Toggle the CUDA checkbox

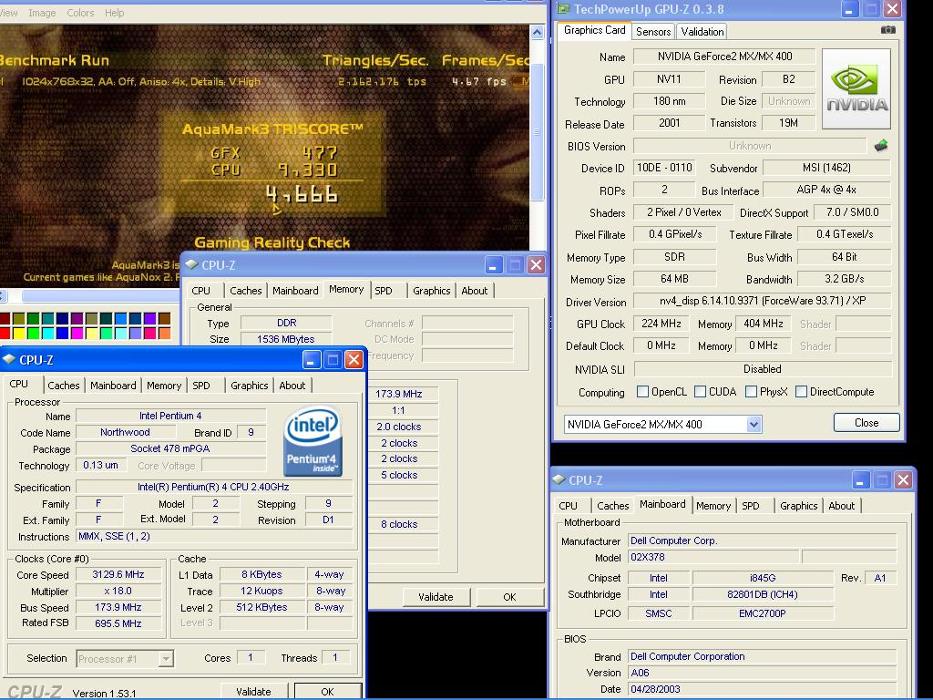700,392
